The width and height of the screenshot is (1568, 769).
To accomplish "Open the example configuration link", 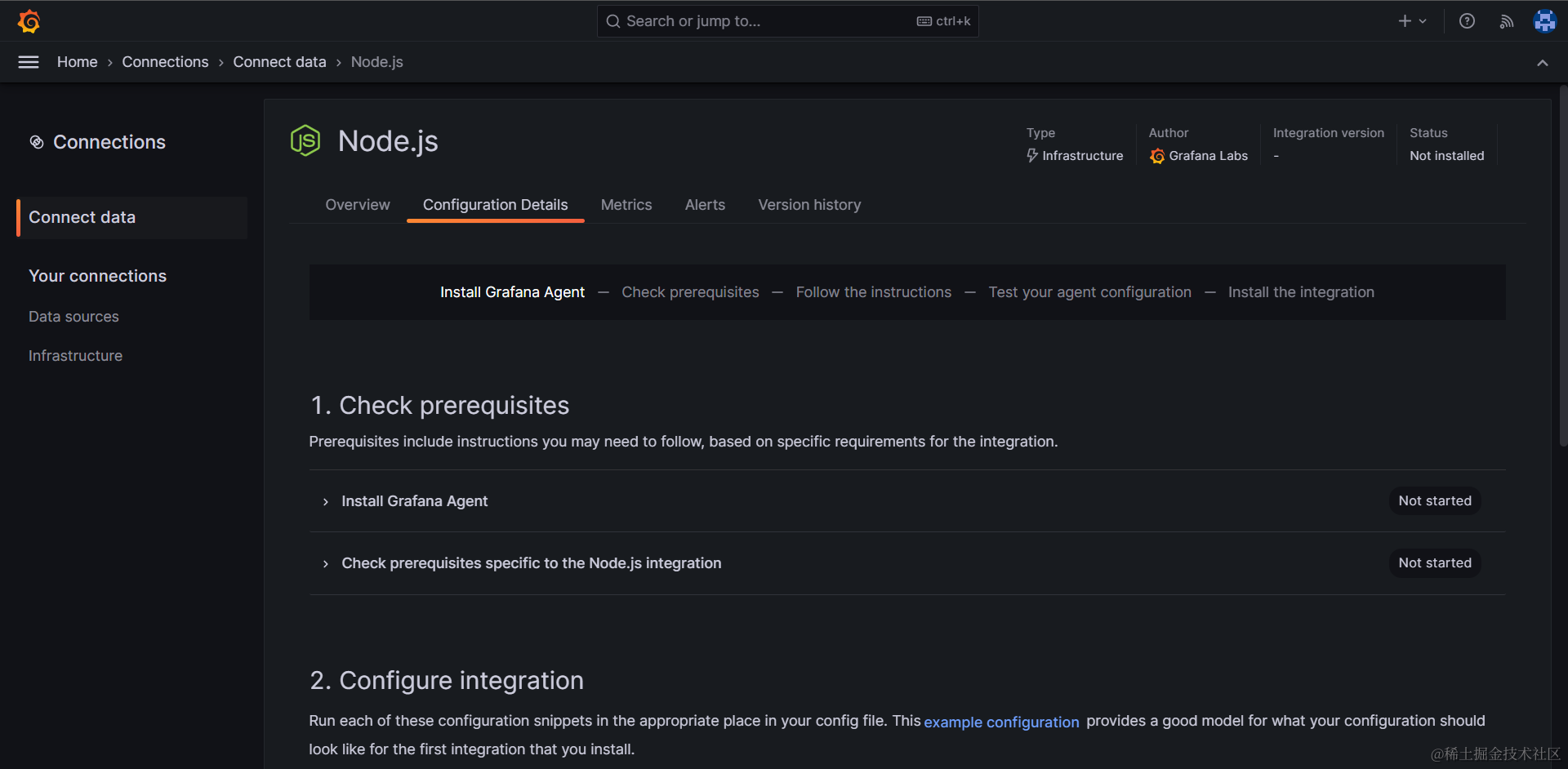I will 1001,722.
